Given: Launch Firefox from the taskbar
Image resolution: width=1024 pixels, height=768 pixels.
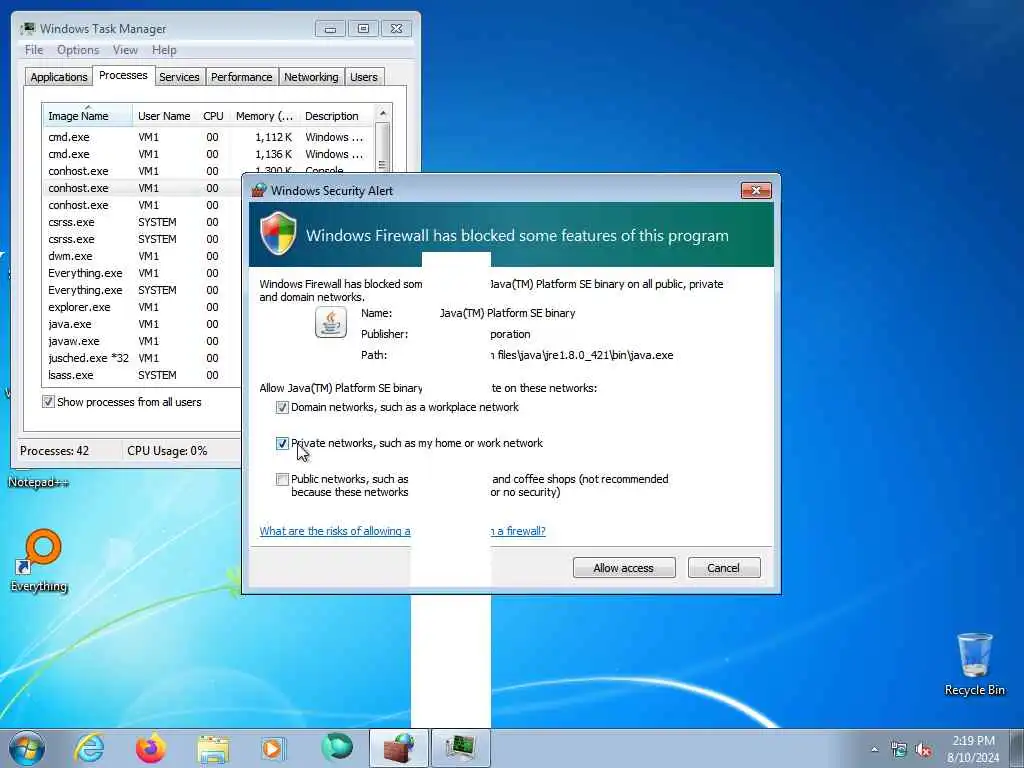Looking at the screenshot, I should (x=151, y=748).
